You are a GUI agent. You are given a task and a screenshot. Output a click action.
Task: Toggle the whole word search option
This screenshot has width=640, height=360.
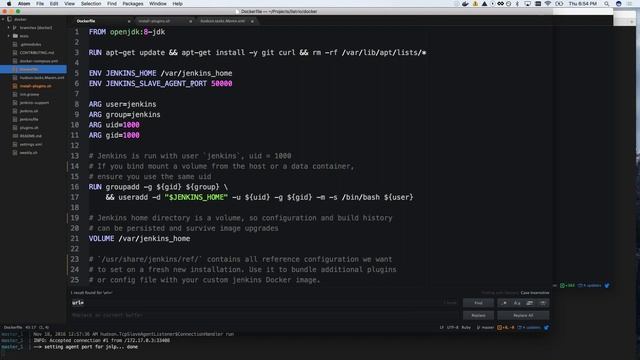click(x=543, y=303)
